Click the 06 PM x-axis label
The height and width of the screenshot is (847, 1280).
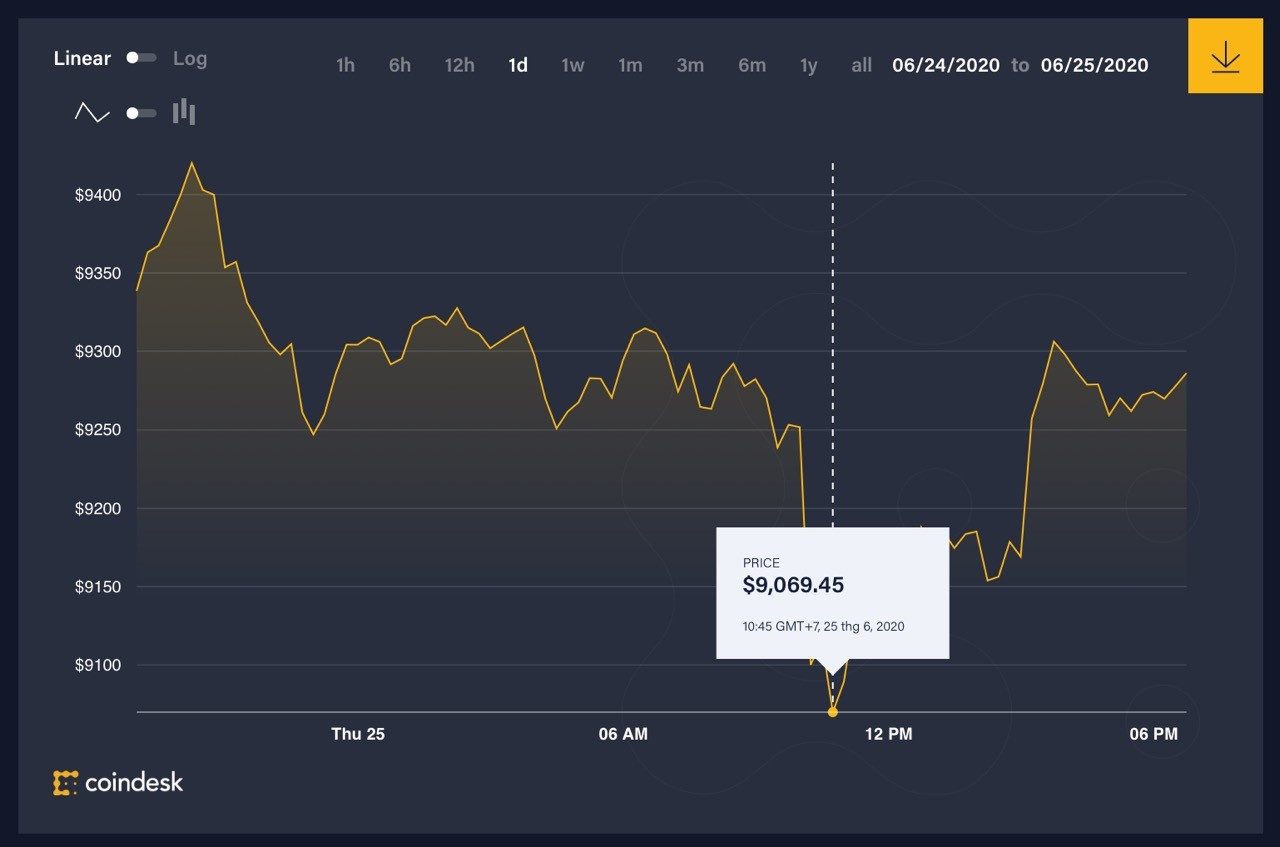pyautogui.click(x=1154, y=734)
